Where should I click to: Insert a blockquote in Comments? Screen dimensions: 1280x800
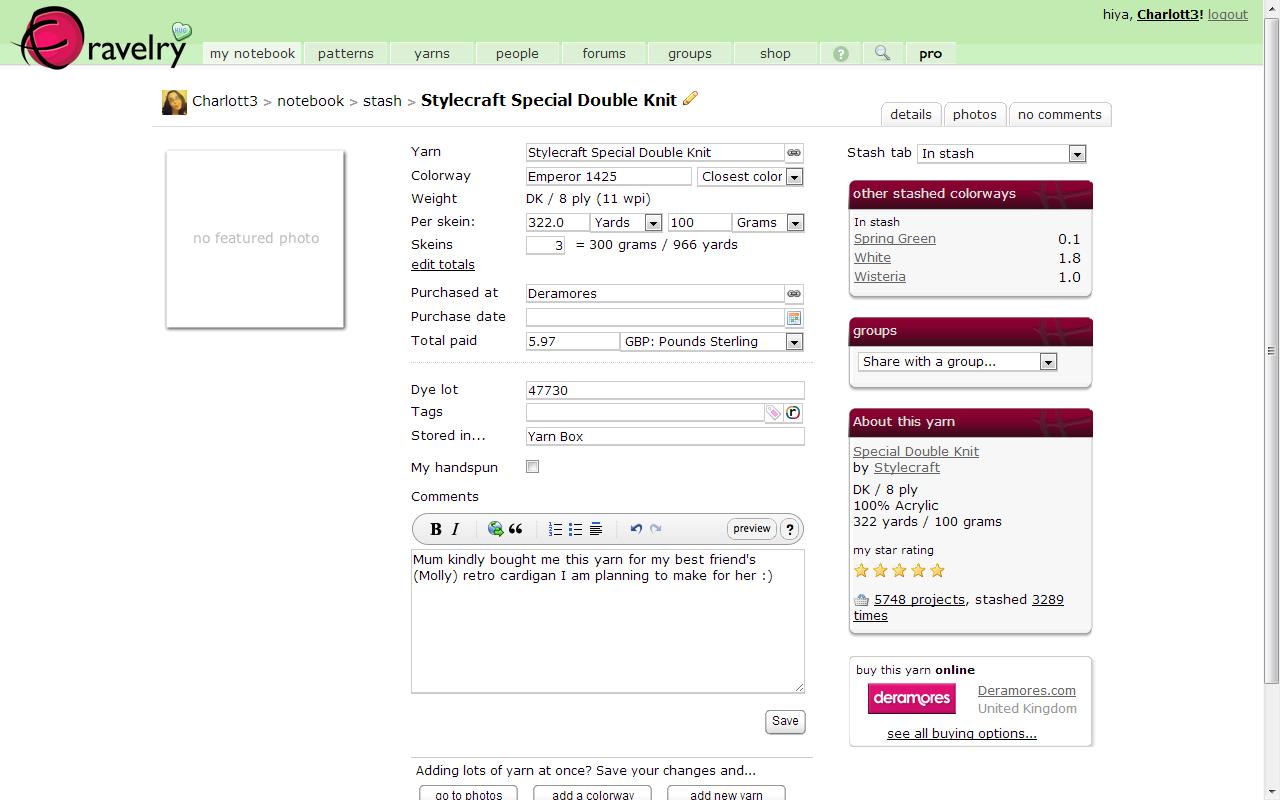pyautogui.click(x=516, y=529)
